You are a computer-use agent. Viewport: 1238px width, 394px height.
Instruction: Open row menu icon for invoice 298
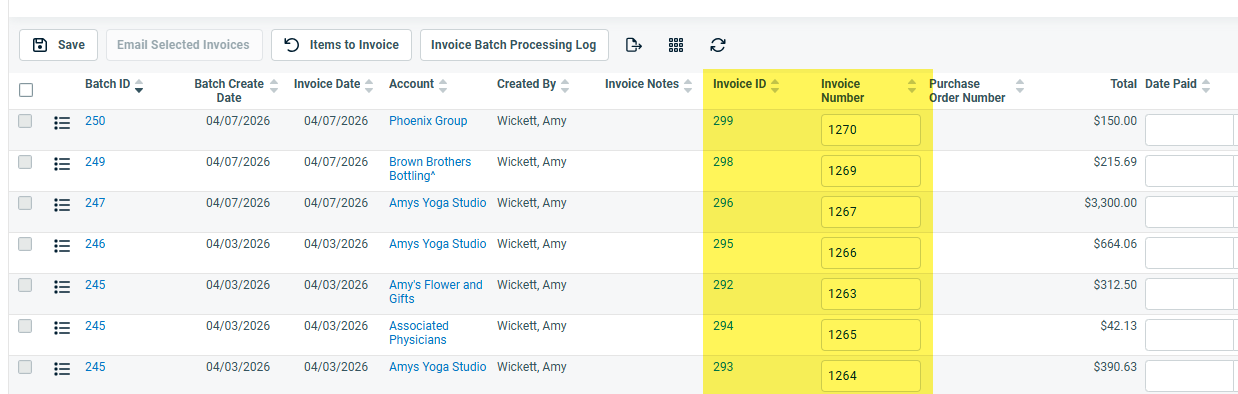(x=62, y=164)
